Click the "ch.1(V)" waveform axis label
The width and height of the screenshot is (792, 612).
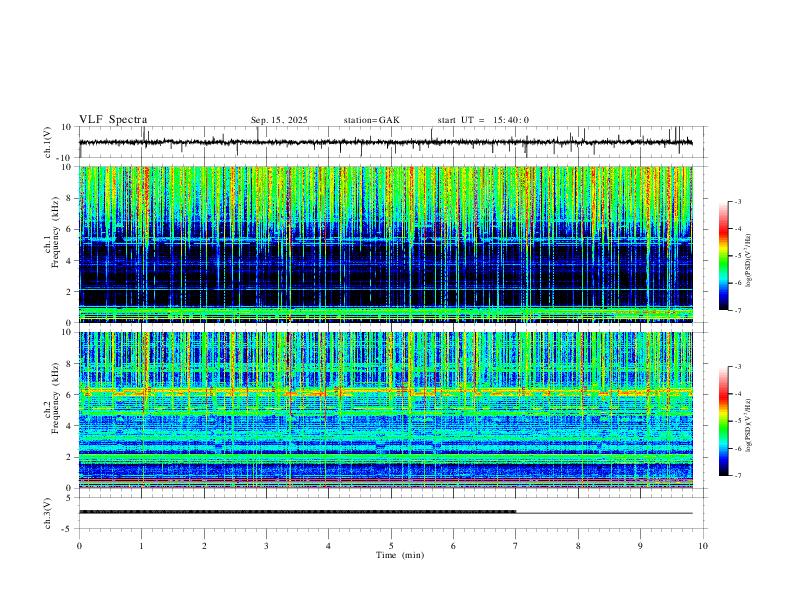(x=48, y=142)
